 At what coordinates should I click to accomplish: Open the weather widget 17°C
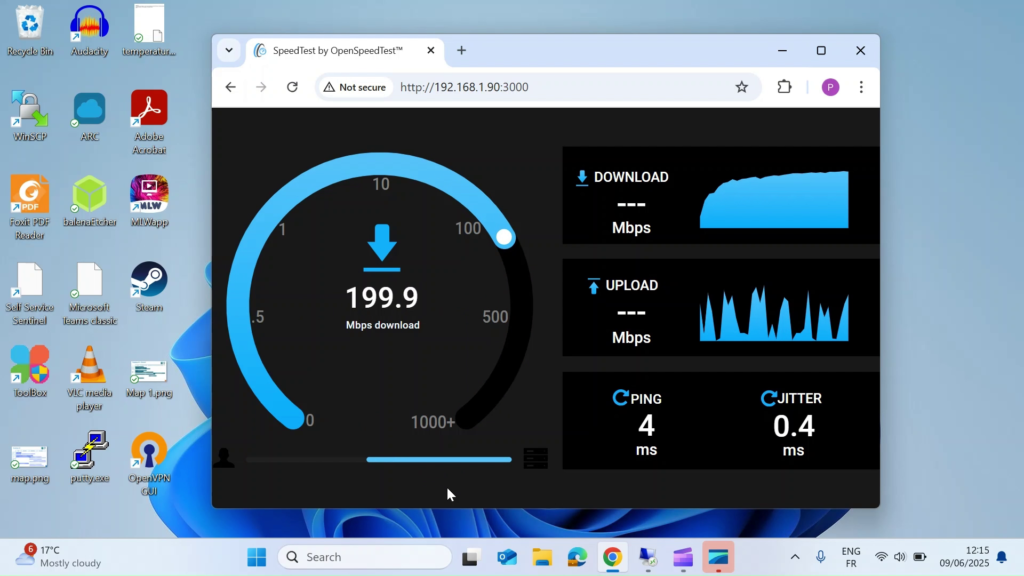[x=59, y=556]
